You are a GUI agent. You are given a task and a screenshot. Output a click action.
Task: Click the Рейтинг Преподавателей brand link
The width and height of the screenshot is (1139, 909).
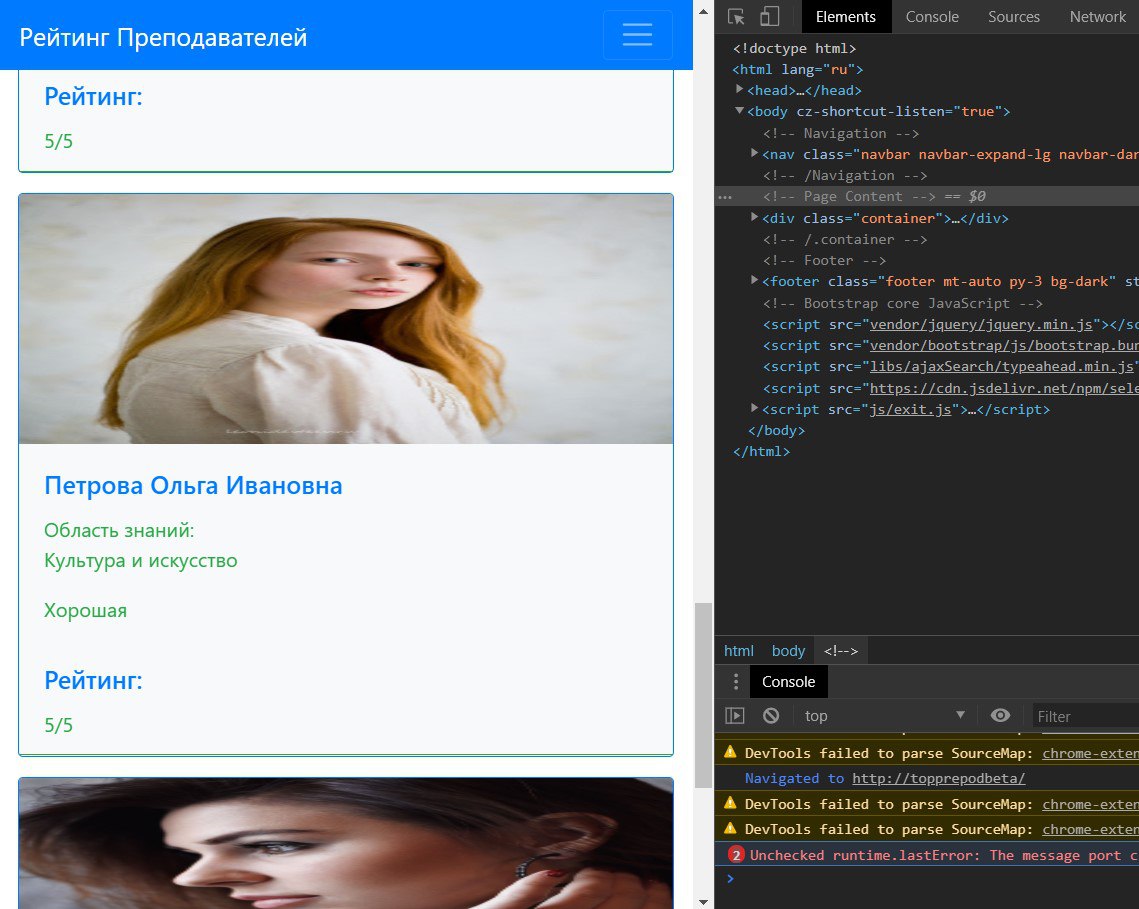(163, 37)
